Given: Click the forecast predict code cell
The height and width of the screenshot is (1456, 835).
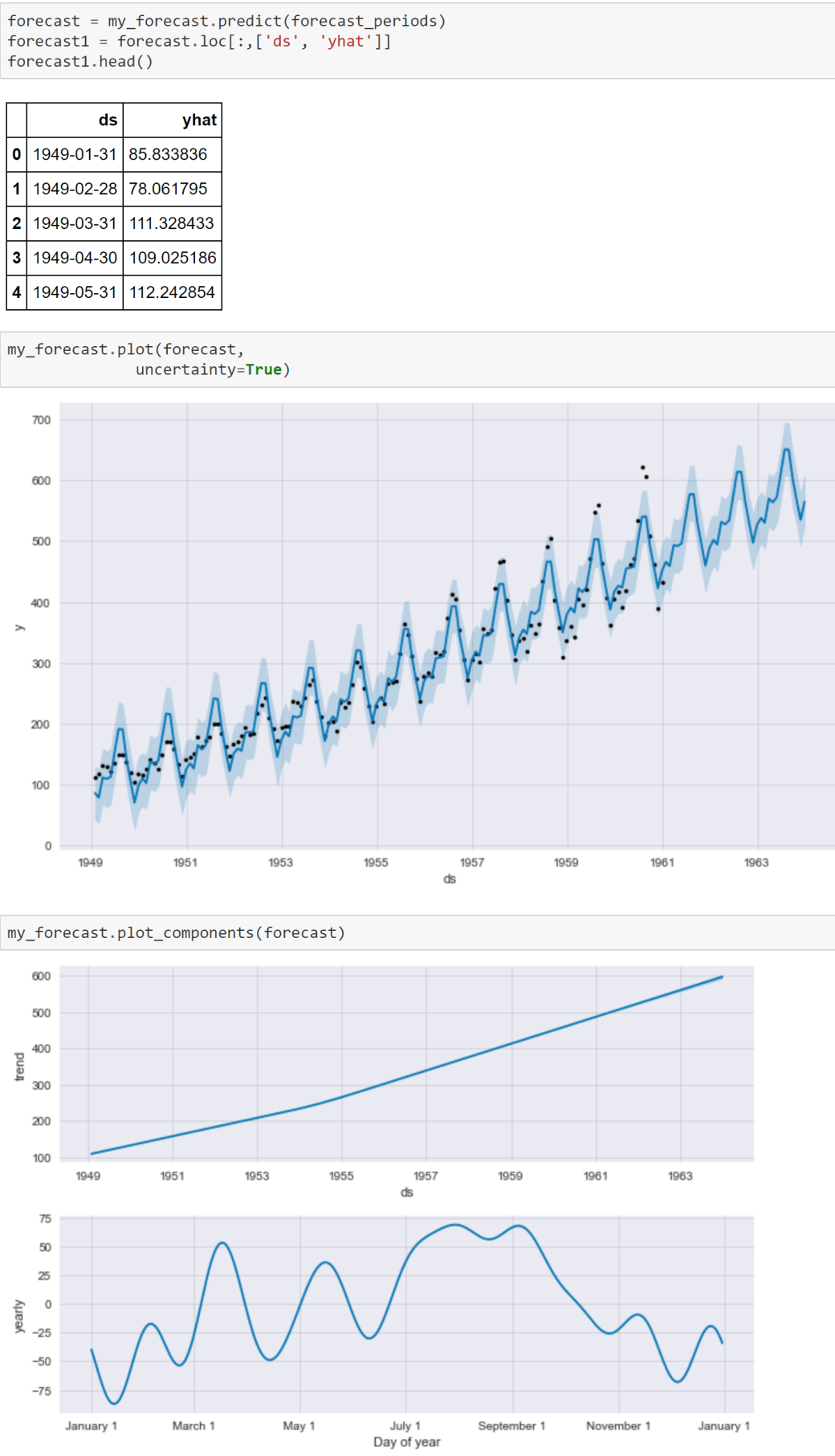Looking at the screenshot, I should click(417, 41).
